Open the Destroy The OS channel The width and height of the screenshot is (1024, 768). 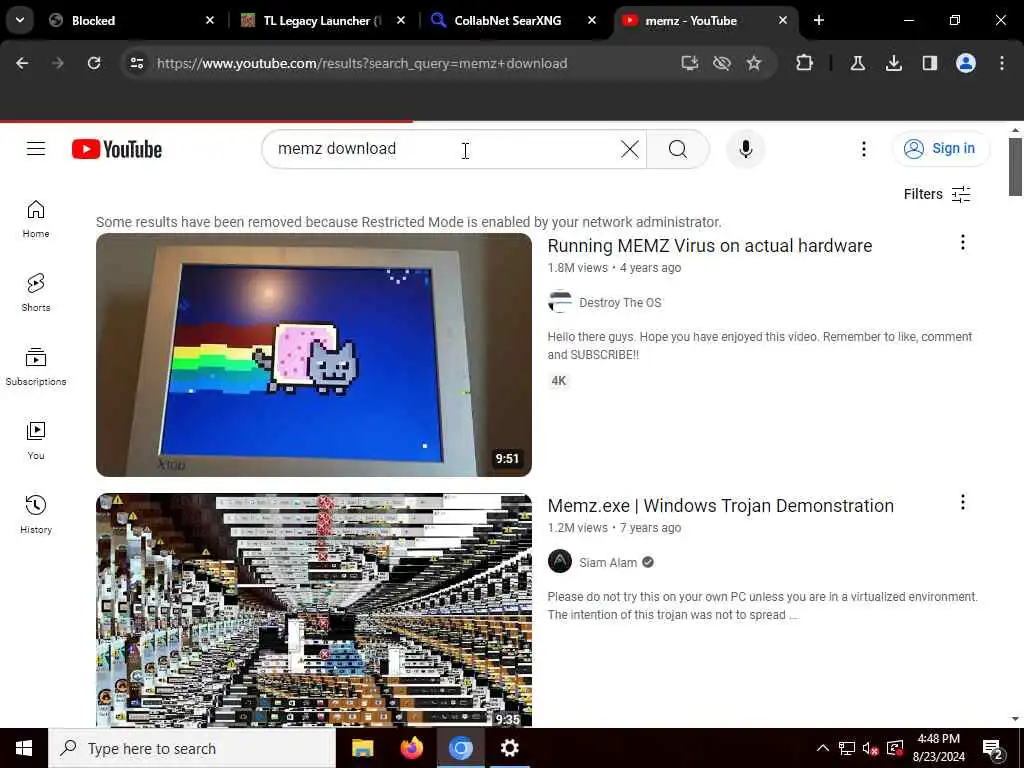click(x=620, y=302)
